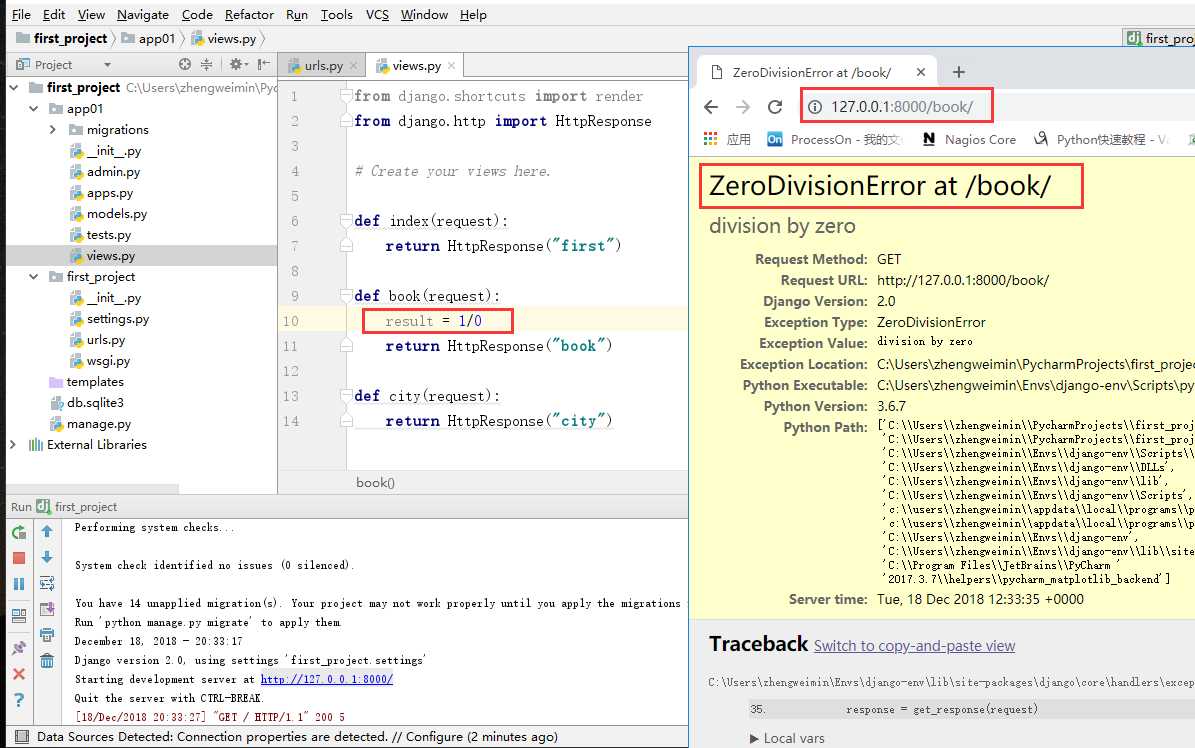Click the print icon in Run panel
The width and height of the screenshot is (1195, 748).
(47, 634)
